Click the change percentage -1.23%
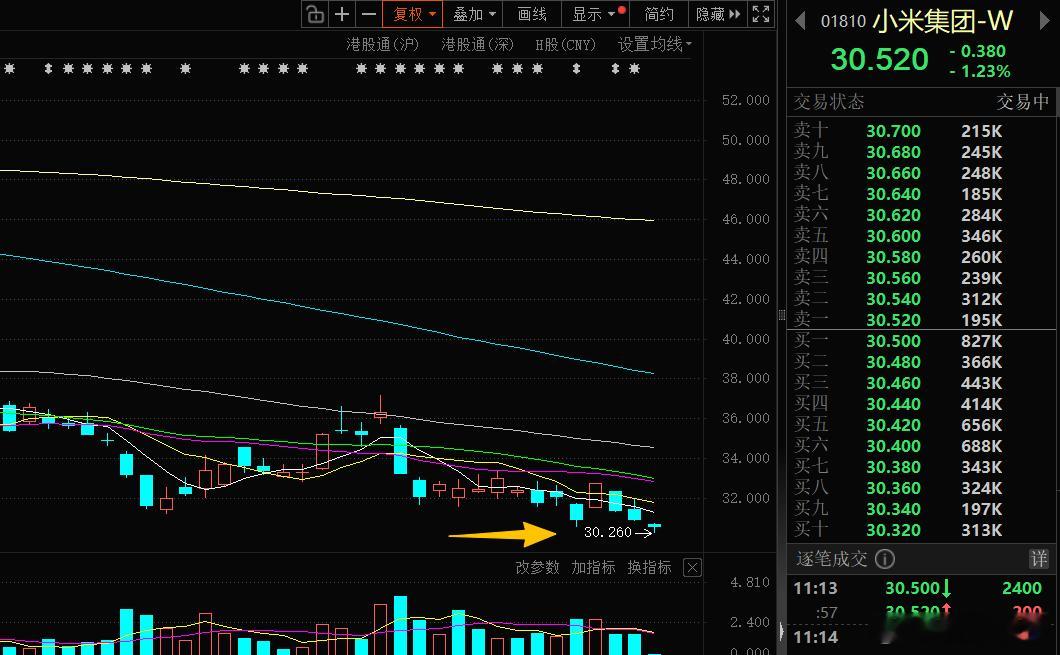Screen dimensions: 1060x655 pos(980,72)
